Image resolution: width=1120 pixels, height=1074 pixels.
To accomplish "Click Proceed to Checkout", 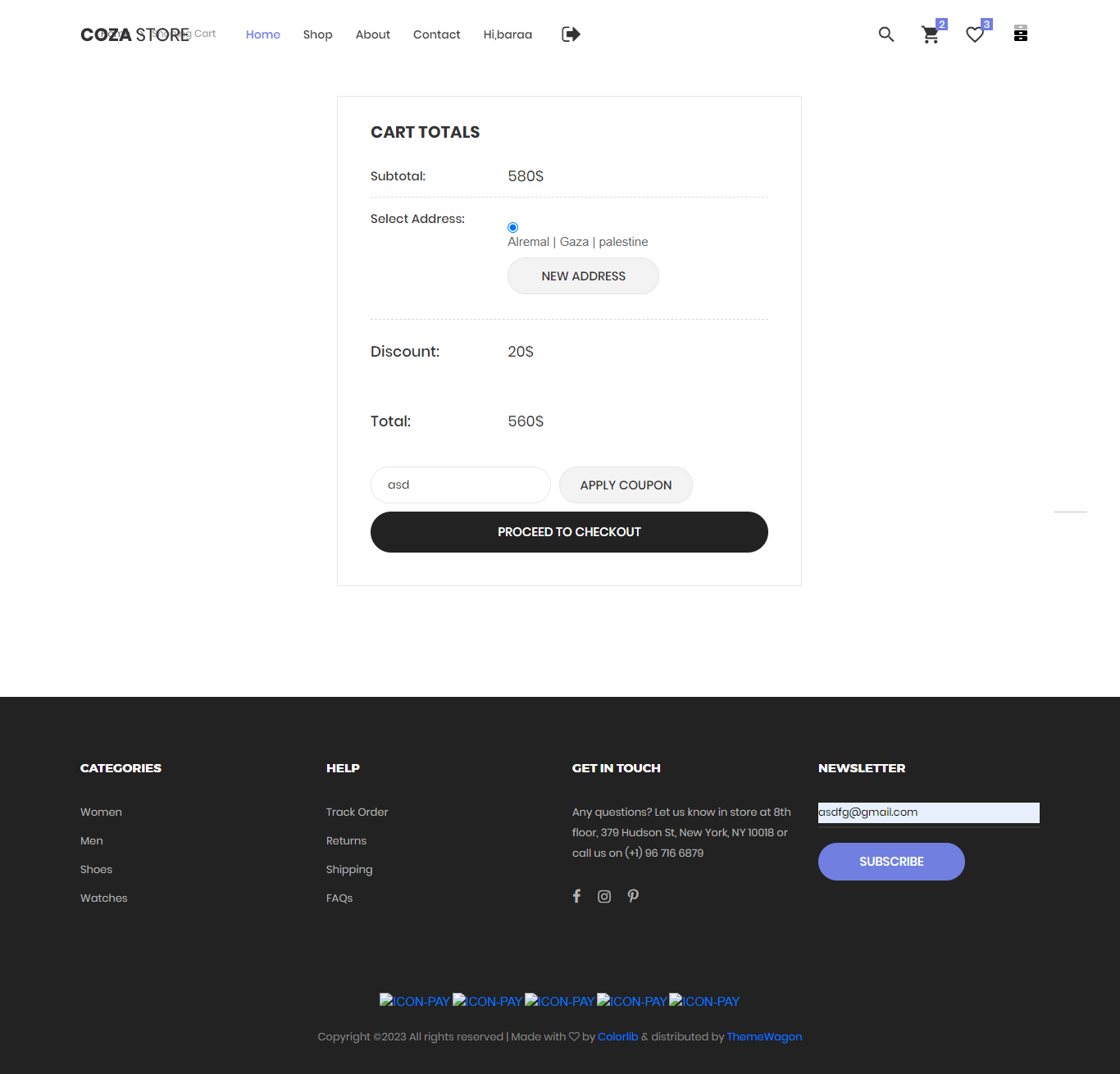I will [569, 532].
